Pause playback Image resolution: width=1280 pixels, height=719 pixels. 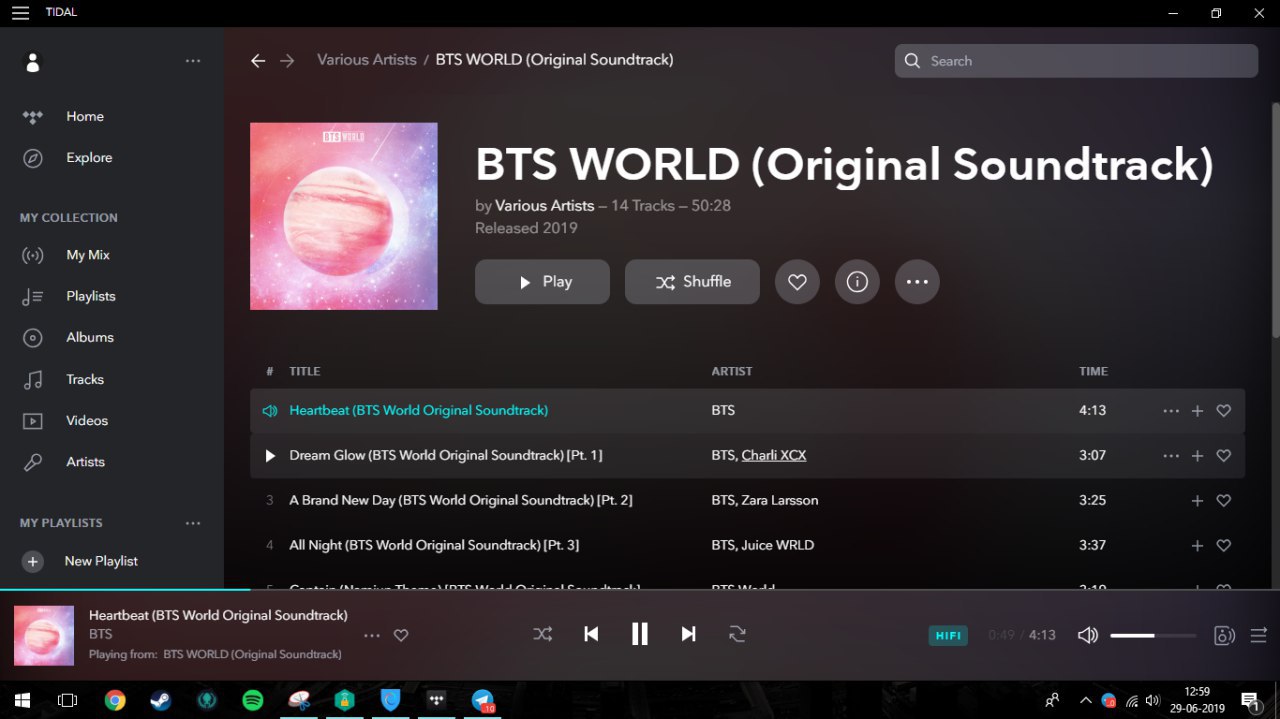click(x=640, y=634)
